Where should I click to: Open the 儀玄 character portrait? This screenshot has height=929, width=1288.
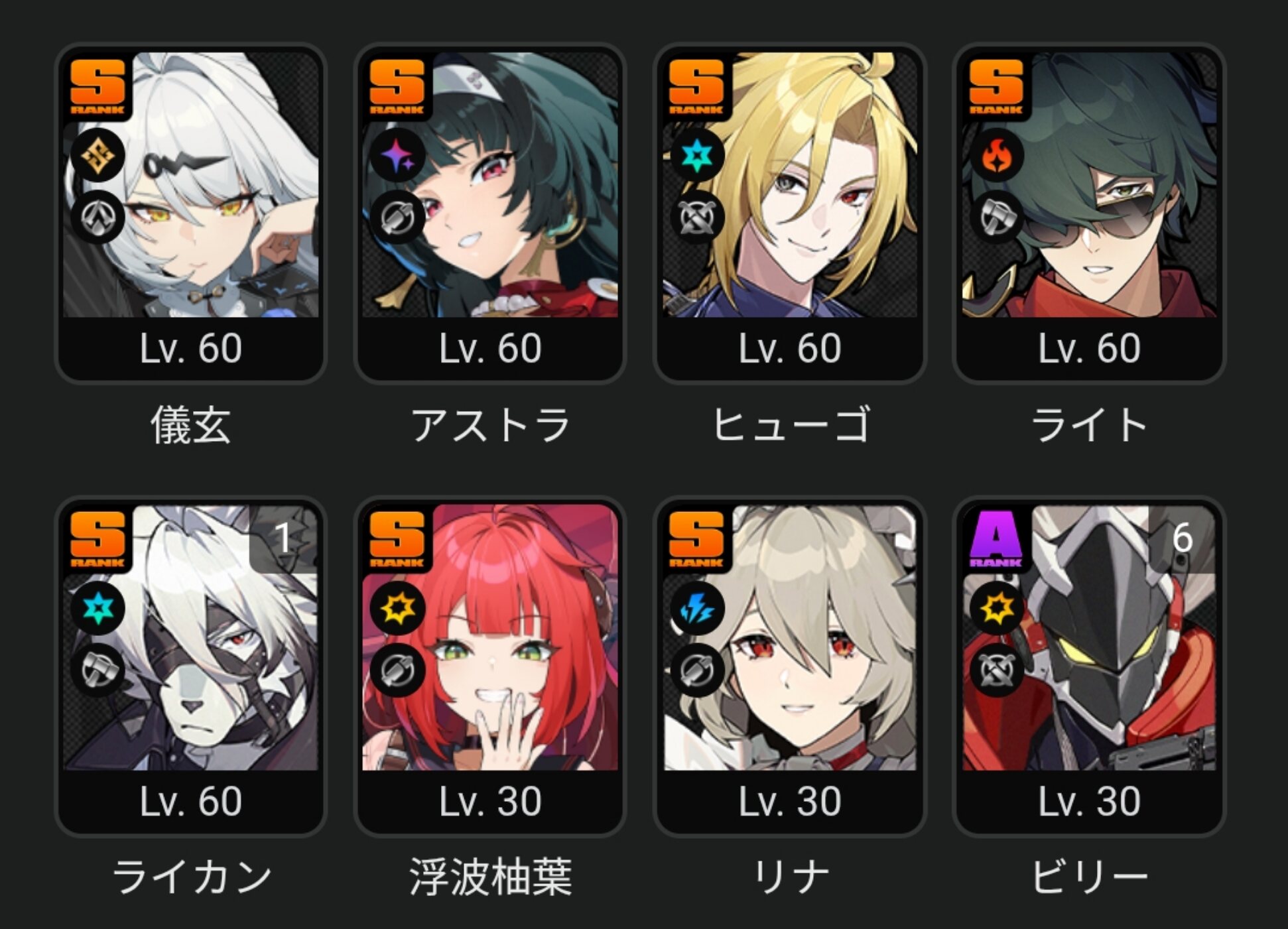(191, 185)
